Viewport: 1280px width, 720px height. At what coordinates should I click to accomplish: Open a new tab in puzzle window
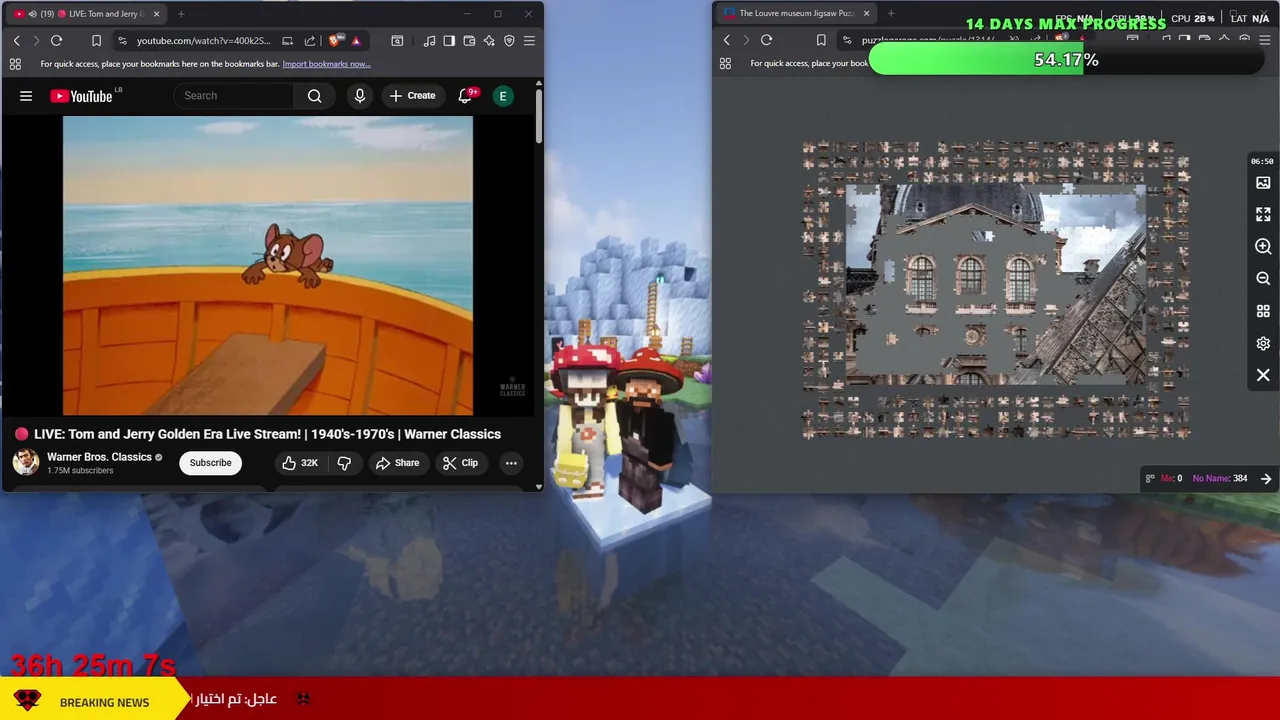tap(891, 14)
